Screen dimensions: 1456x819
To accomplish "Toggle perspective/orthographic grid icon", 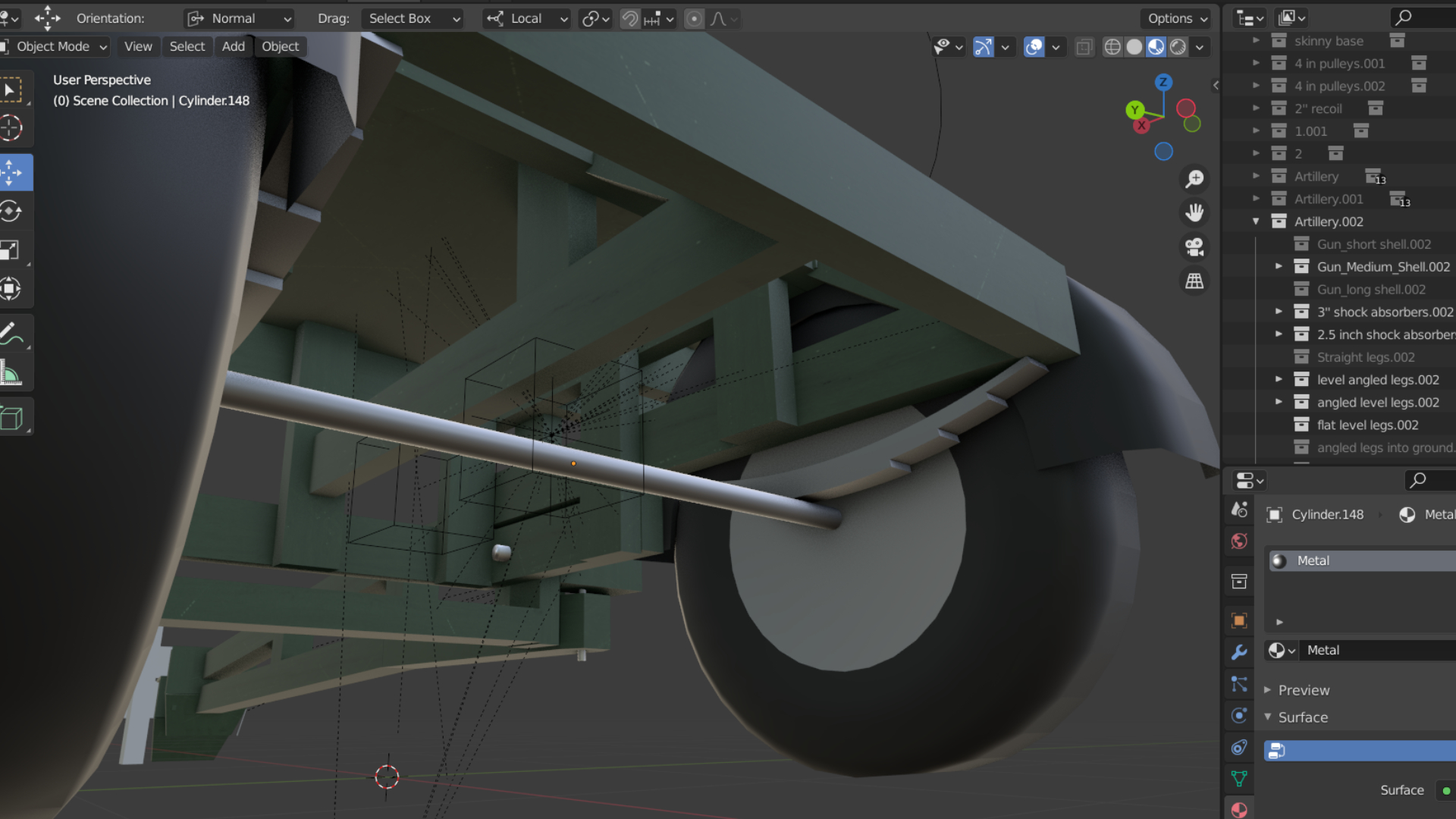I will (x=1194, y=281).
